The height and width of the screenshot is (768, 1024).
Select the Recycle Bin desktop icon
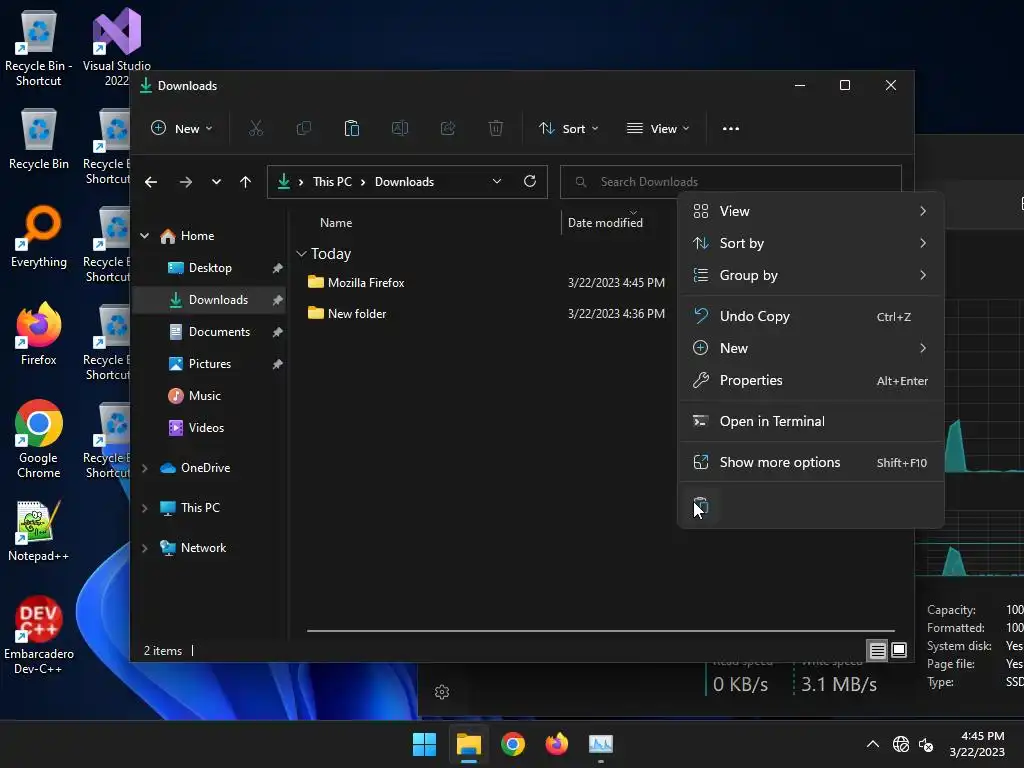(39, 138)
